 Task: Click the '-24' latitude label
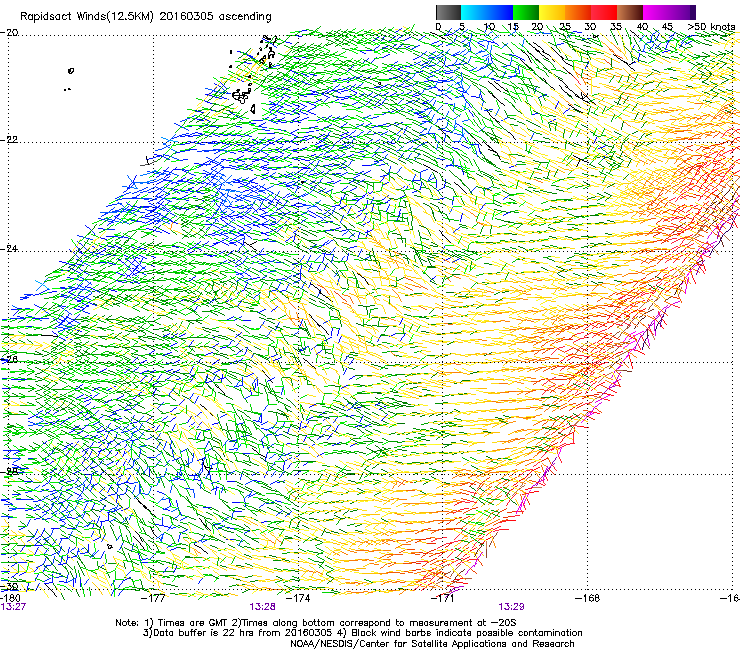10,248
